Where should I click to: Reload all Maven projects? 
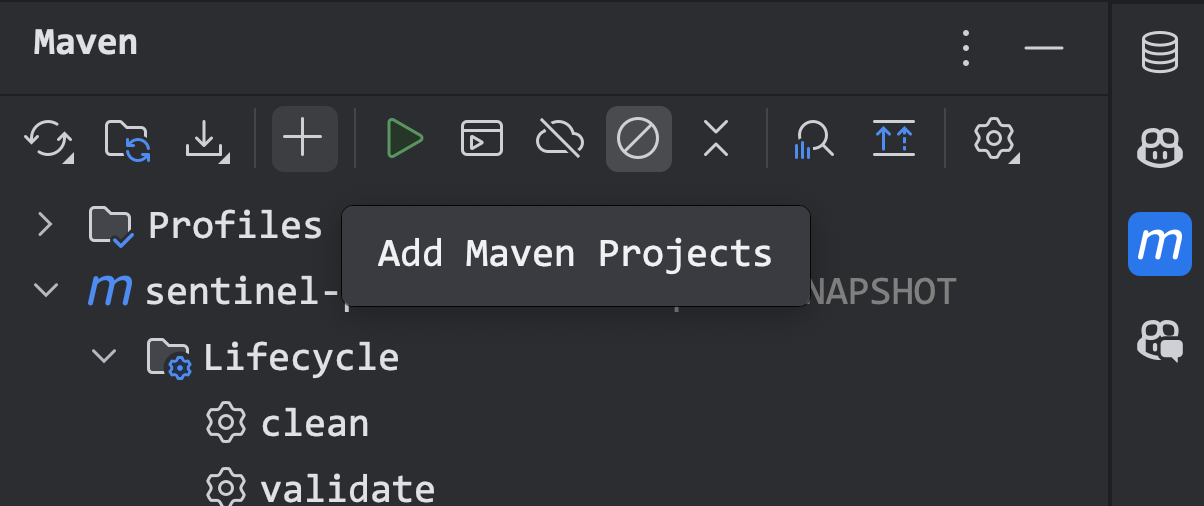49,139
